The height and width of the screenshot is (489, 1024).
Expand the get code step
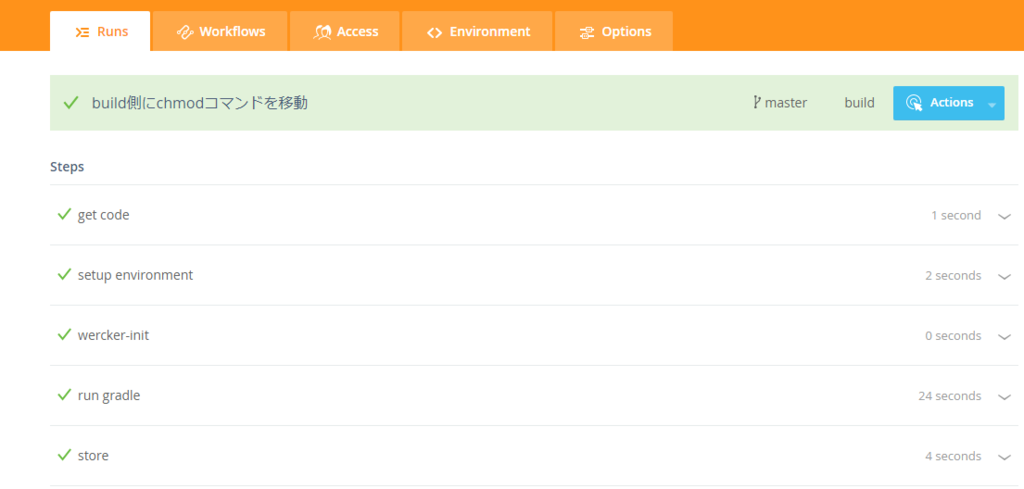1004,216
